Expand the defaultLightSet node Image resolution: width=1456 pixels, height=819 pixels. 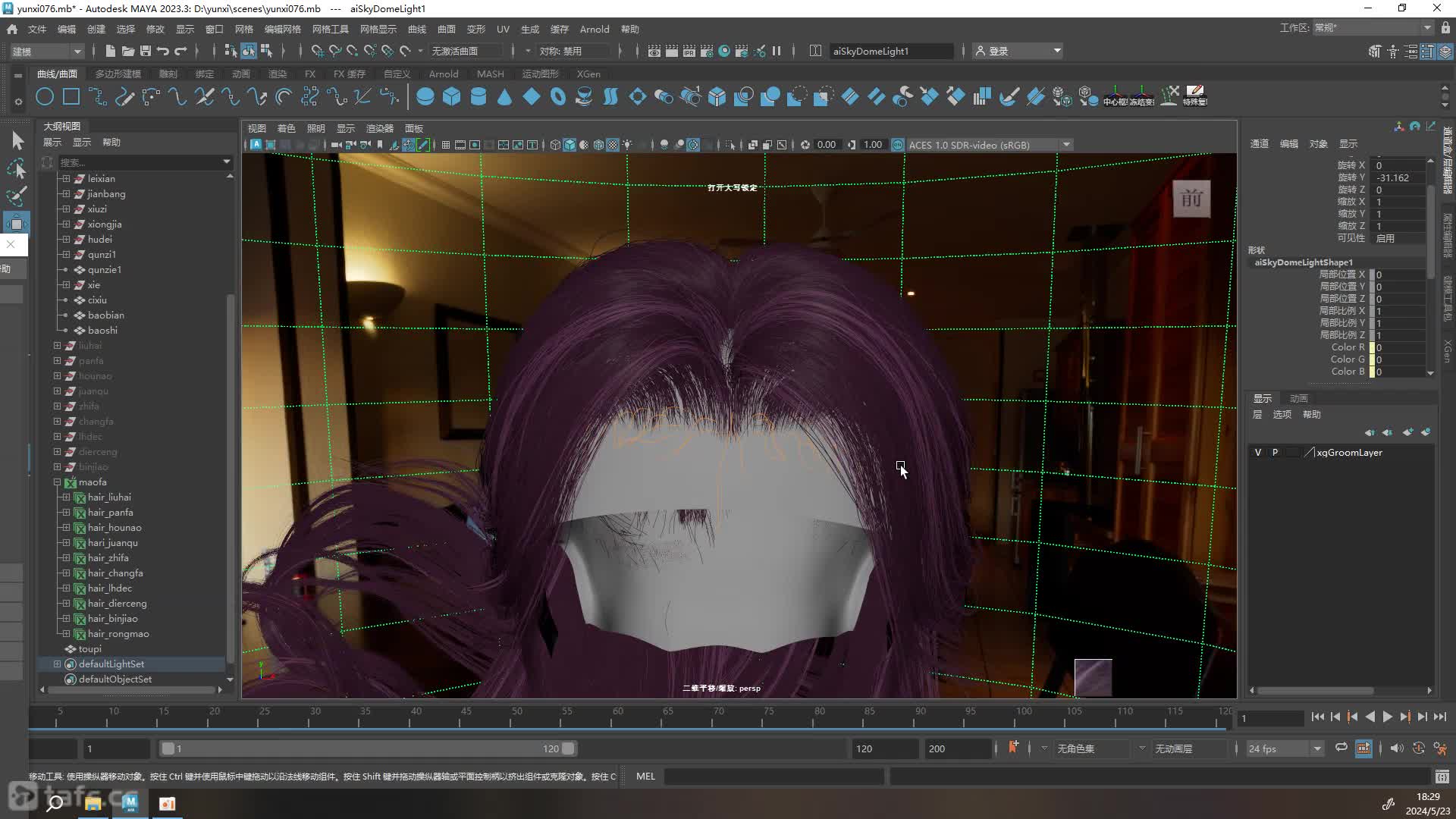pyautogui.click(x=57, y=664)
